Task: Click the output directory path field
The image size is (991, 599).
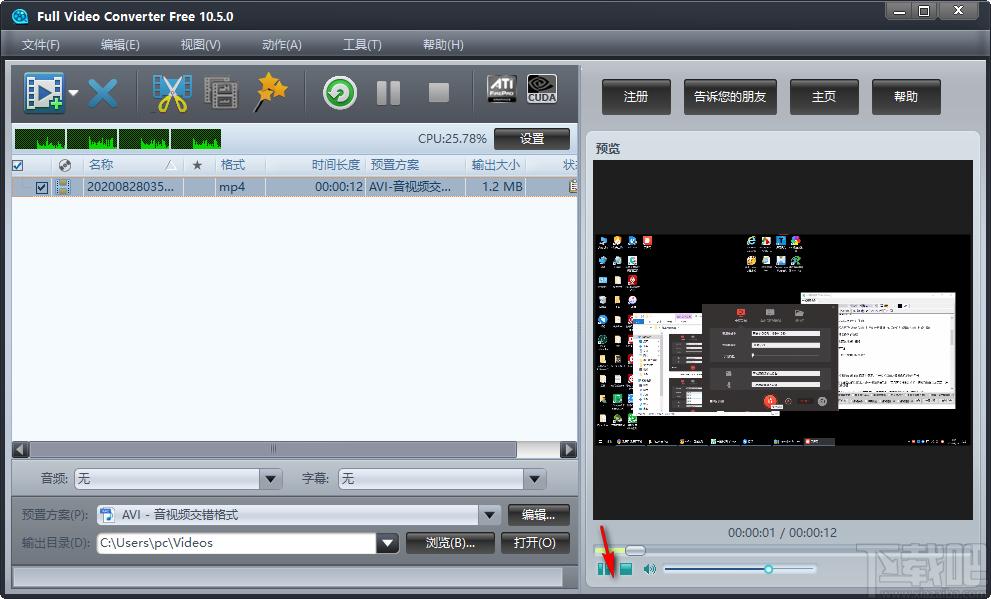Action: pos(237,543)
